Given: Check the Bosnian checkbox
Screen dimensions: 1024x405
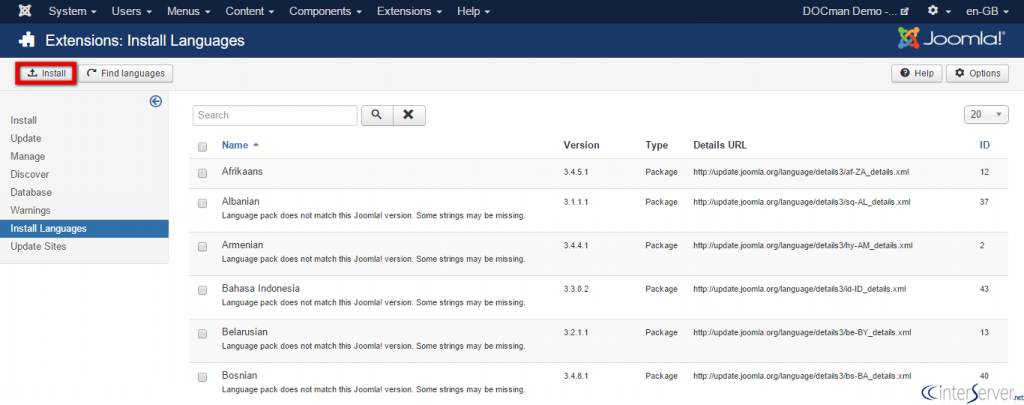Looking at the screenshot, I should [202, 377].
